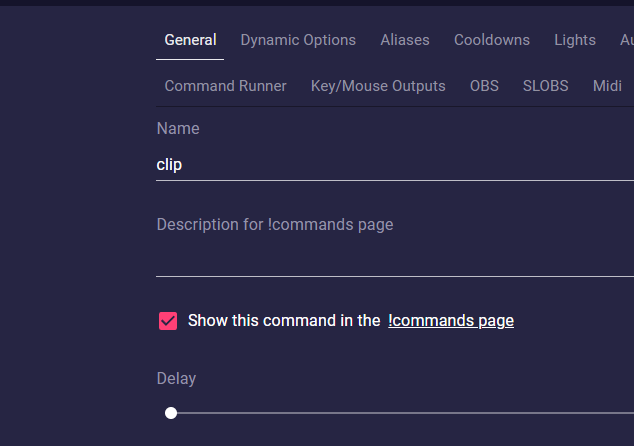The height and width of the screenshot is (446, 634).
Task: Click the middle of the Delay slider track
Action: coord(402,413)
